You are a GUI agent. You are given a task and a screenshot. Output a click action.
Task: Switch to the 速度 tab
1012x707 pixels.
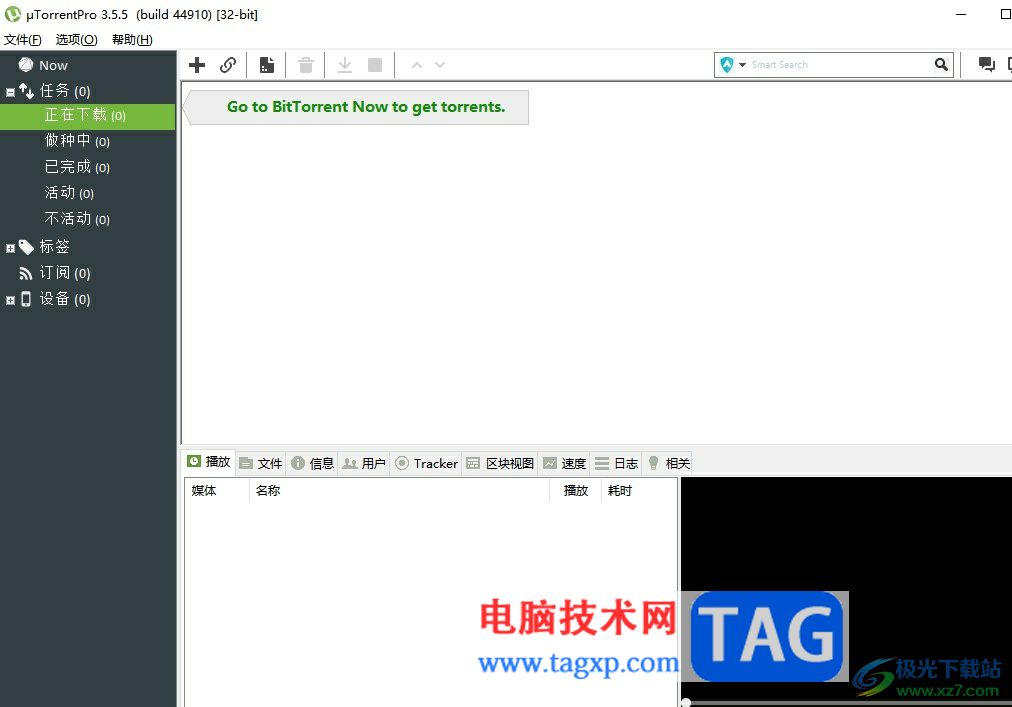click(x=565, y=463)
